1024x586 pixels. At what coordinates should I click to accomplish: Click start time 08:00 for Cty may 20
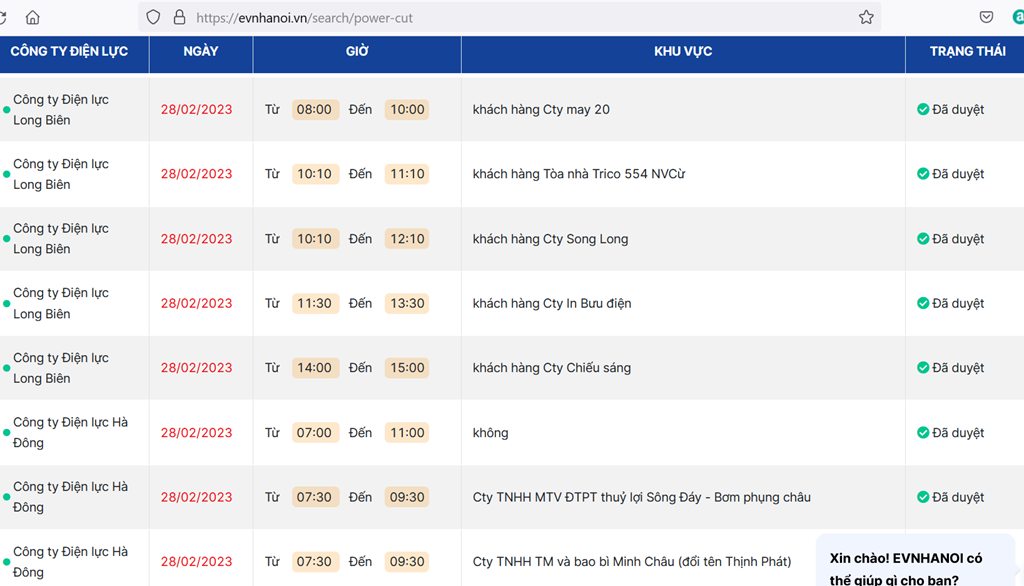coord(315,110)
